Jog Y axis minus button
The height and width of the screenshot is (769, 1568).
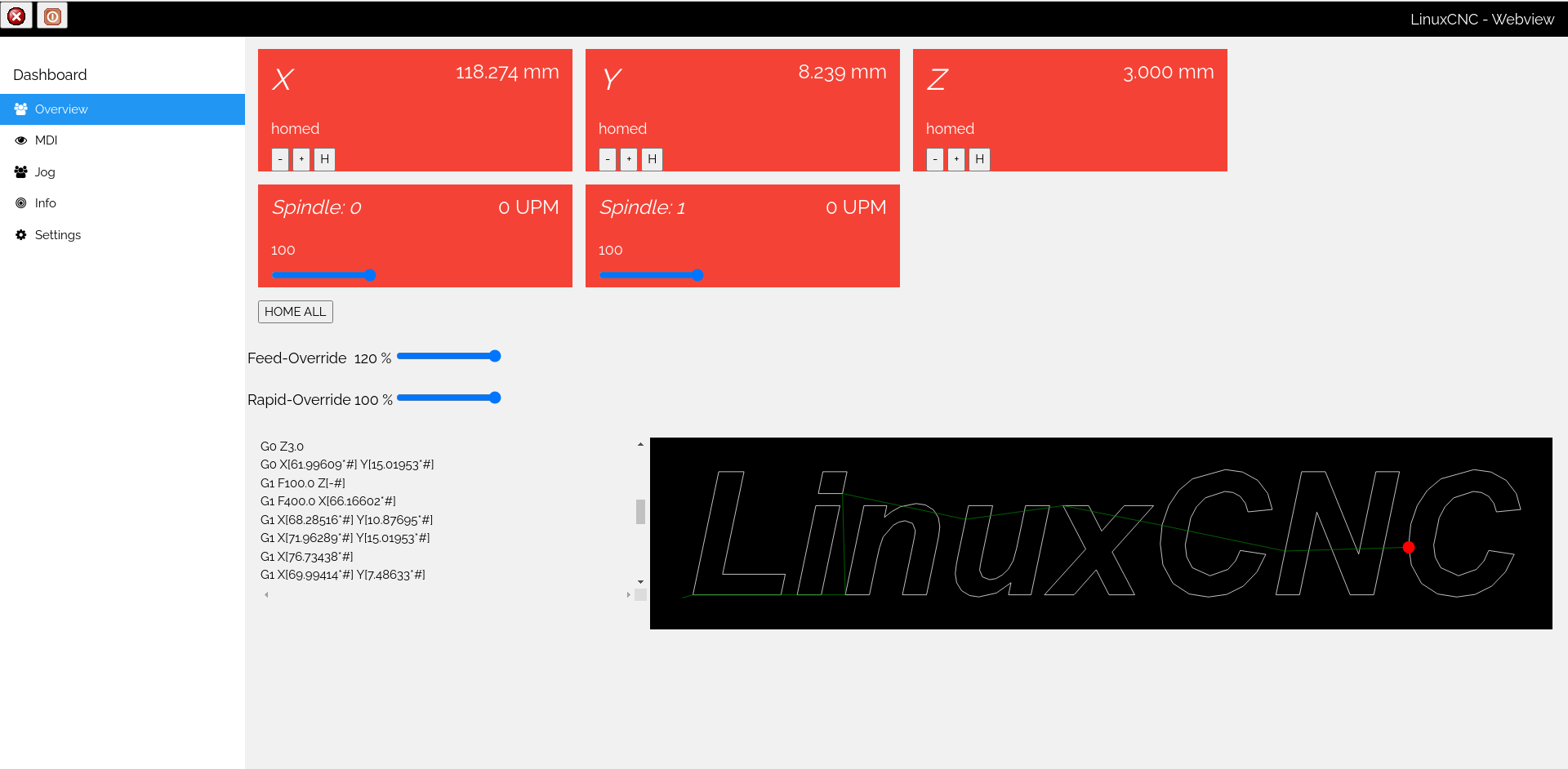pos(608,159)
